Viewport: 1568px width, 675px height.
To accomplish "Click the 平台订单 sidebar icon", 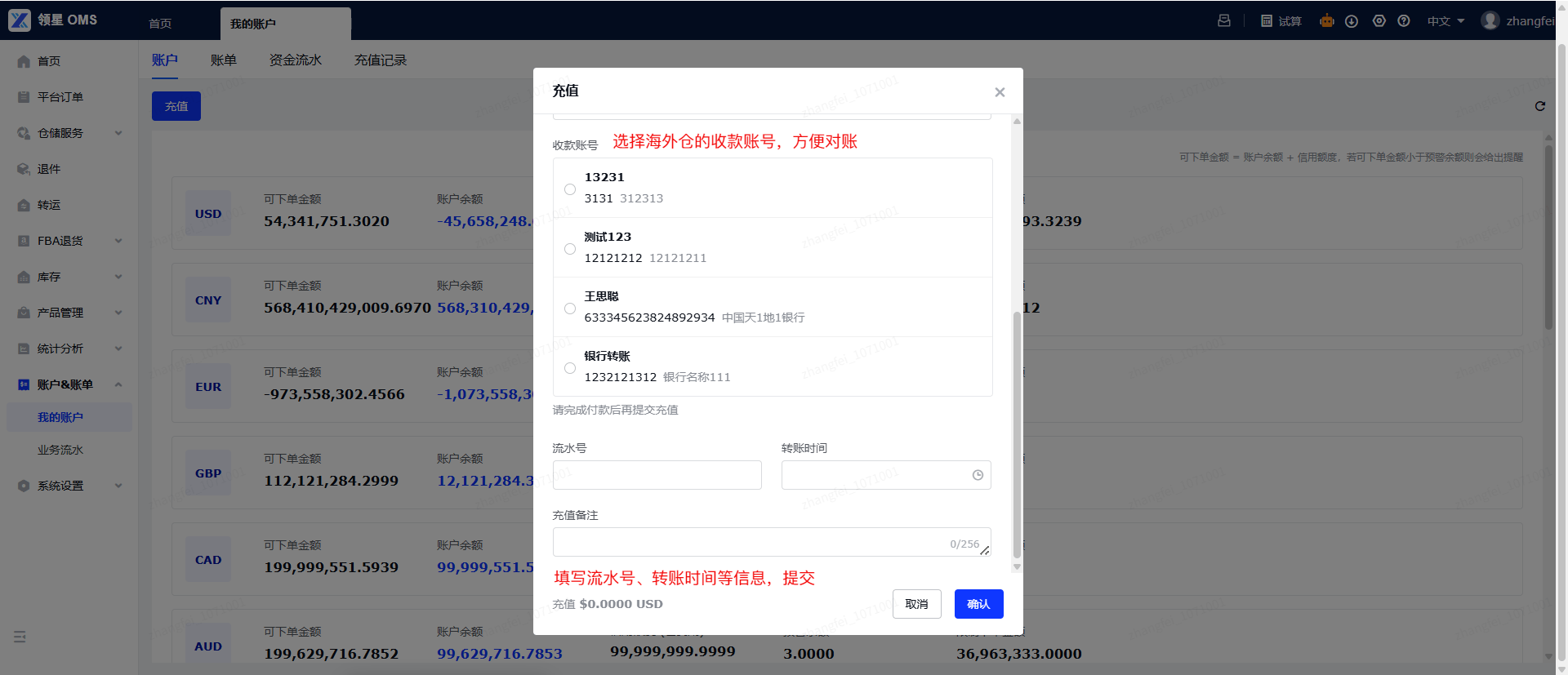I will point(24,97).
